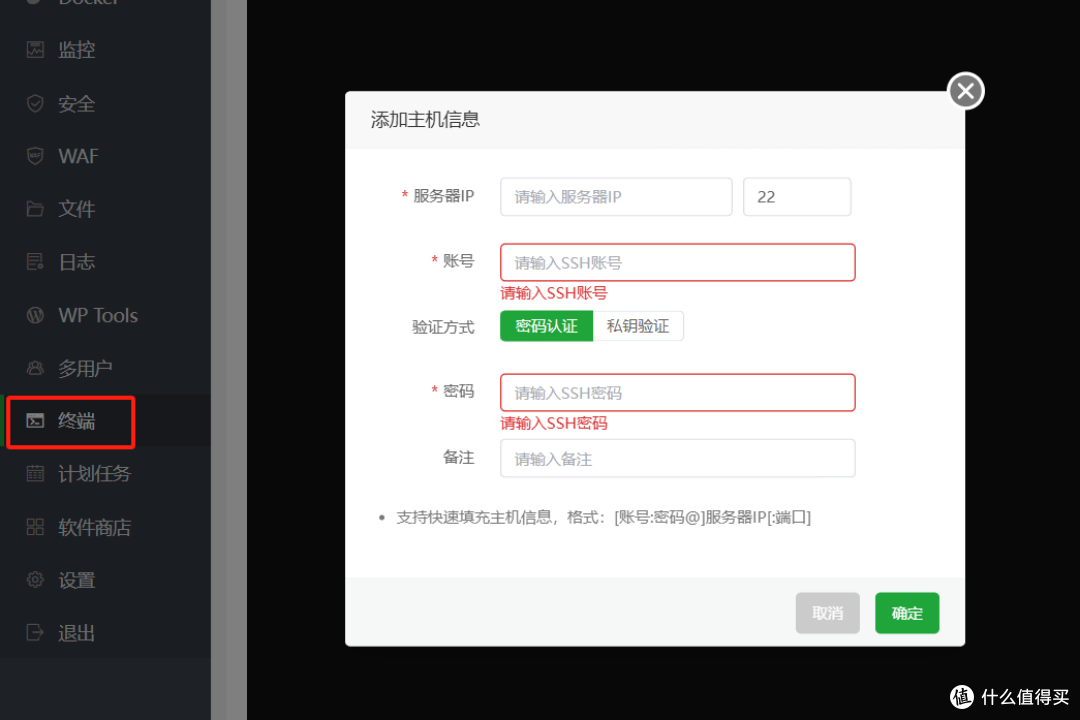The height and width of the screenshot is (720, 1080).
Task: Switch to 私钥验证 authentication method
Action: pos(638,326)
